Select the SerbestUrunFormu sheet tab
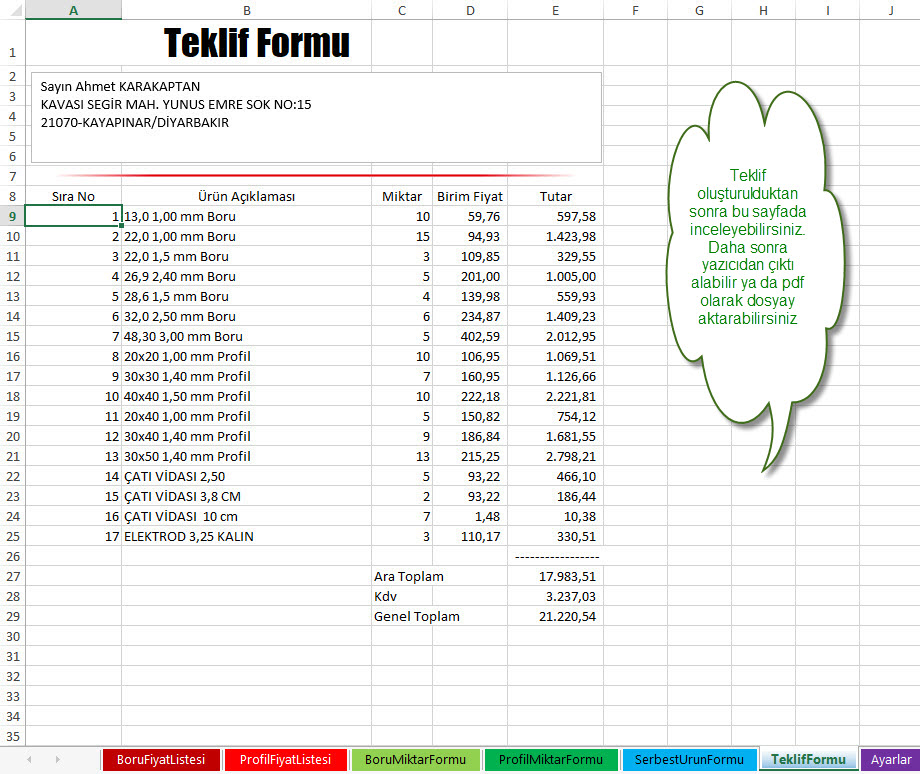920x774 pixels. pyautogui.click(x=689, y=759)
